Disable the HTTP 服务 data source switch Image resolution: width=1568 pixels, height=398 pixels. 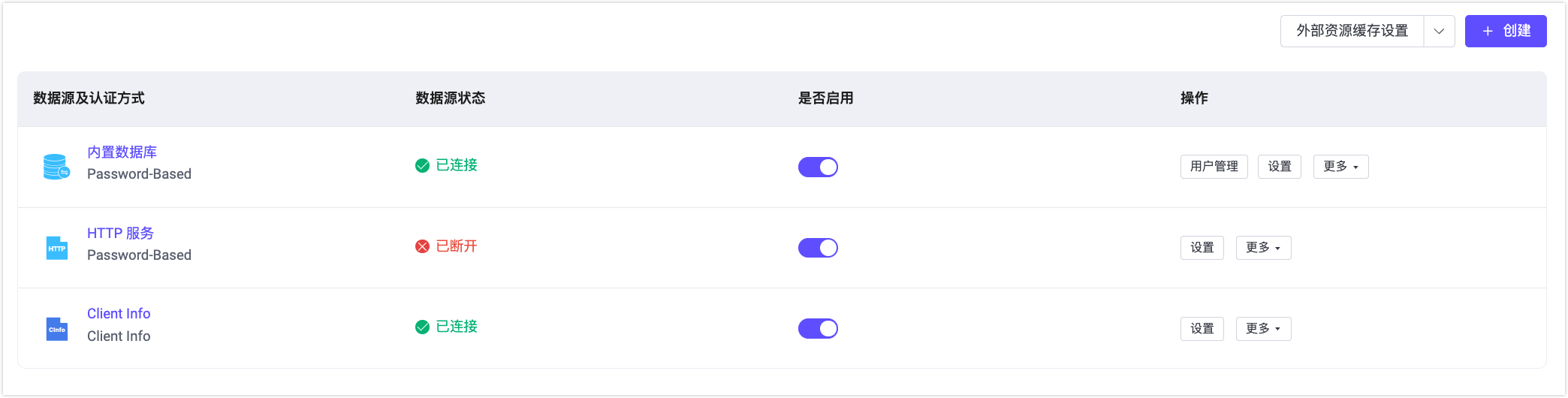pyautogui.click(x=818, y=248)
